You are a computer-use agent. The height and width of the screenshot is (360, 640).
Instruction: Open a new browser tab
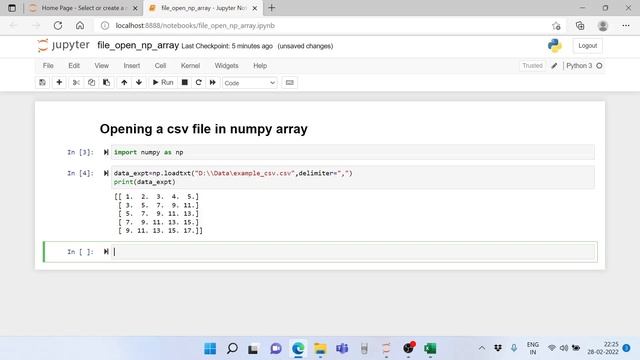271,8
